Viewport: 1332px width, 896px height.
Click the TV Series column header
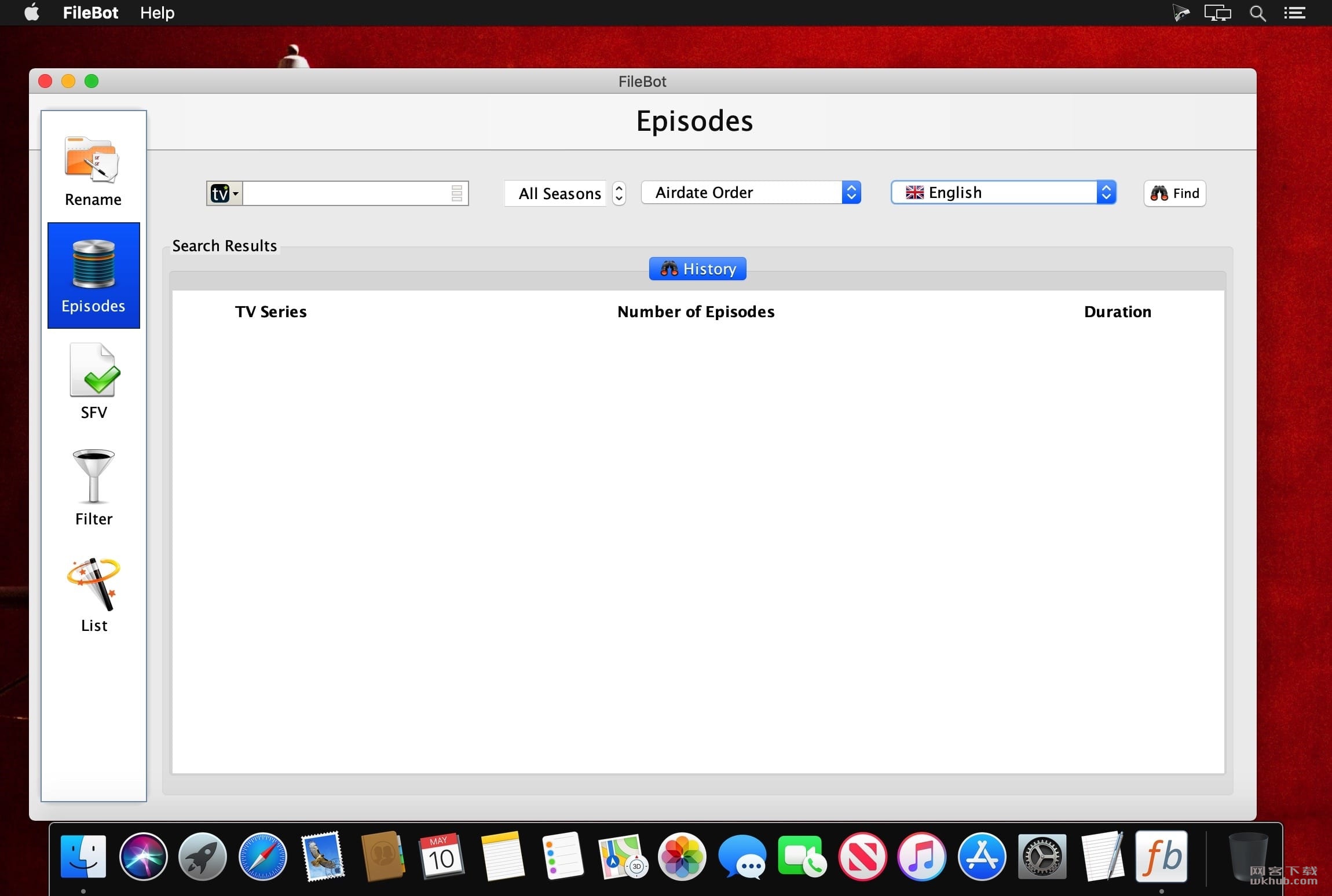tap(271, 311)
